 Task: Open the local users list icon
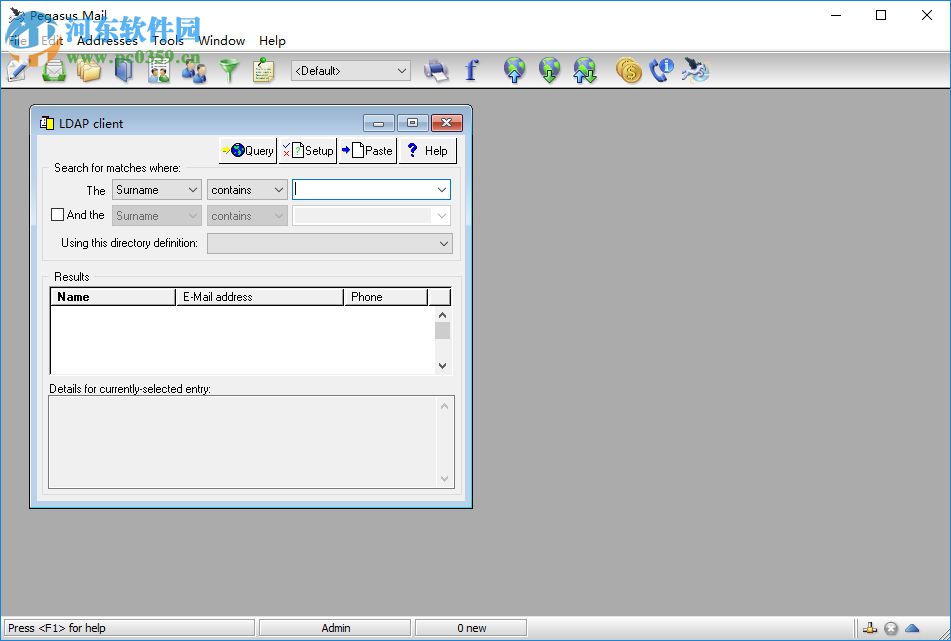click(158, 70)
